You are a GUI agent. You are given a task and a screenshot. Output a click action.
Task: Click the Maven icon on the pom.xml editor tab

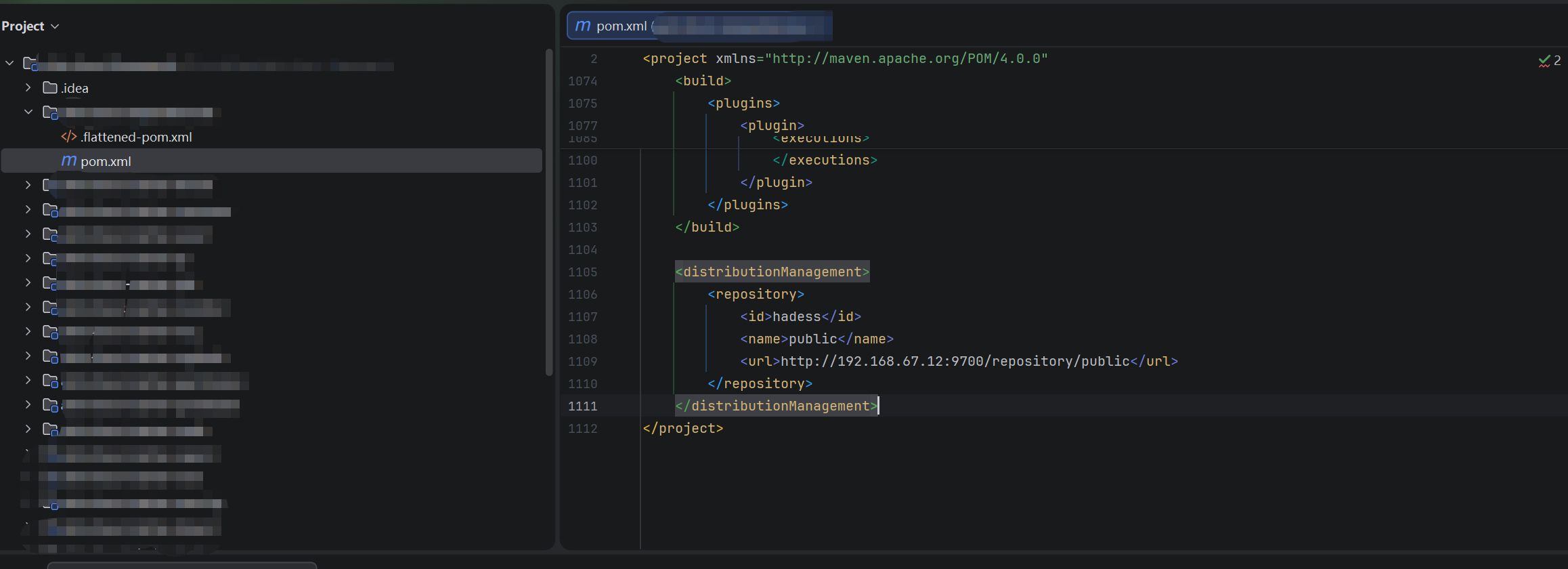[x=582, y=26]
